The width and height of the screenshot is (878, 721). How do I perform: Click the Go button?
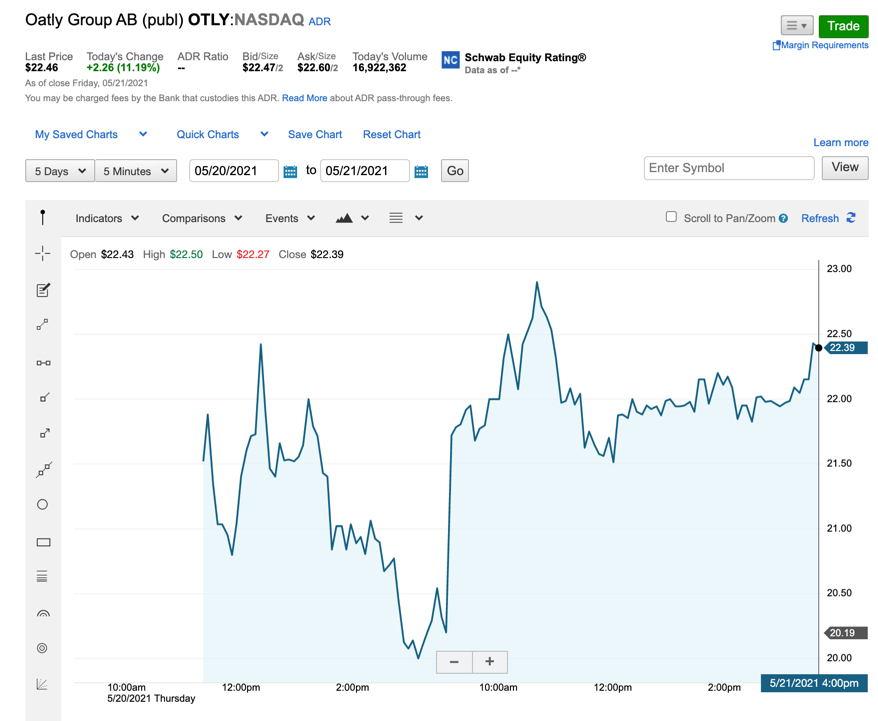(x=455, y=171)
